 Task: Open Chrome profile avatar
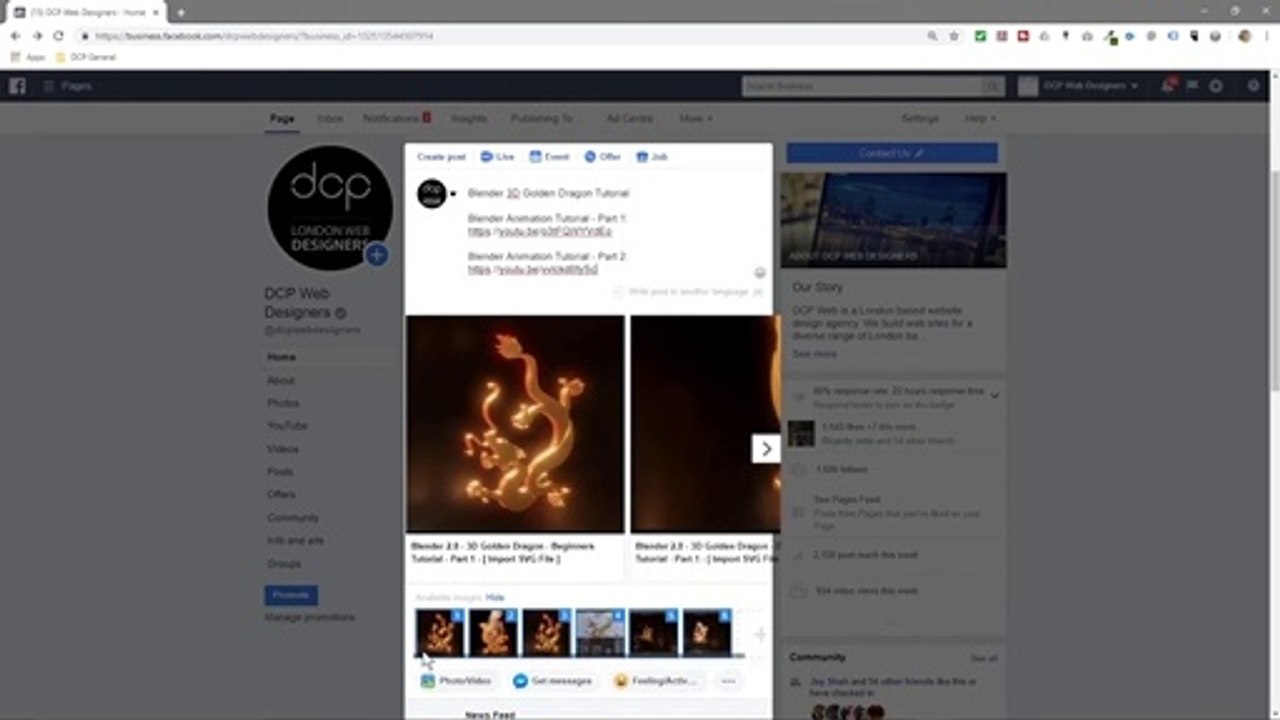click(1244, 36)
